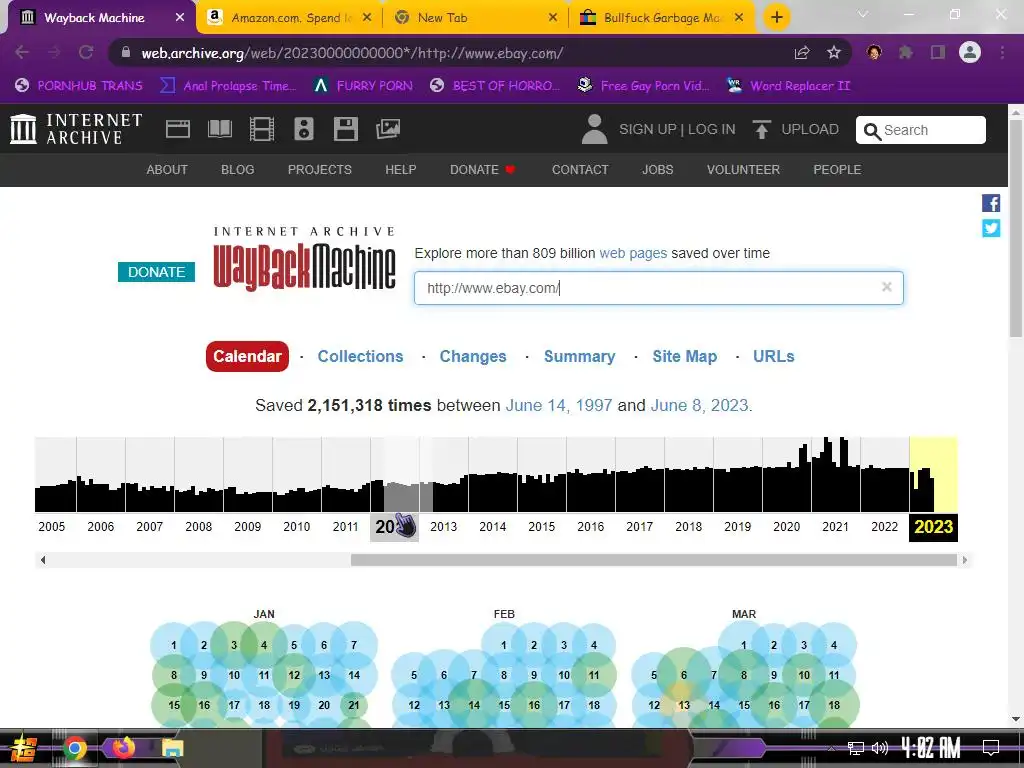This screenshot has height=768, width=1024.
Task: Click timeline scroll right arrow
Action: pos(965,560)
